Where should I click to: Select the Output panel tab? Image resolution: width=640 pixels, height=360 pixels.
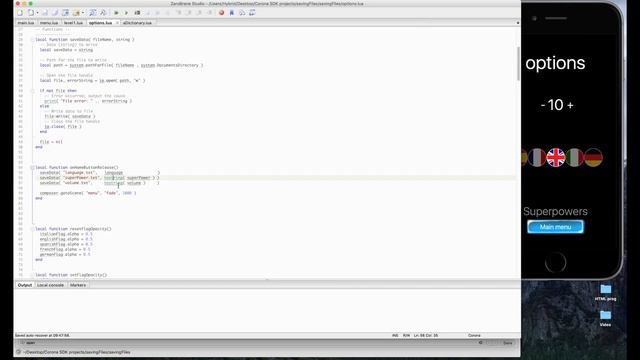pos(24,285)
